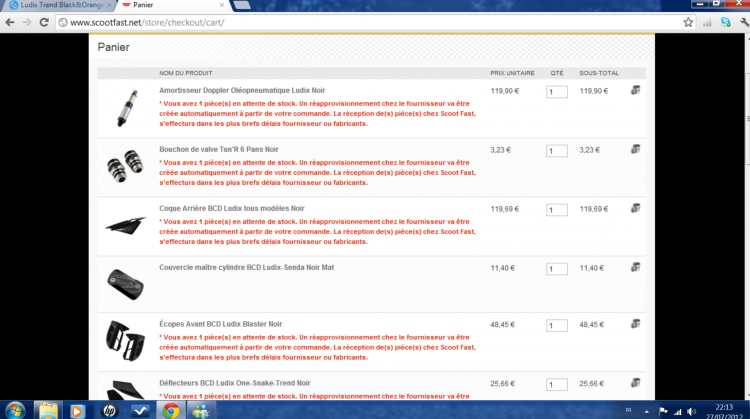750x419 pixels.
Task: Open Déflecteurs BCD Ludix One-Snake-Trend link
Action: coord(235,383)
